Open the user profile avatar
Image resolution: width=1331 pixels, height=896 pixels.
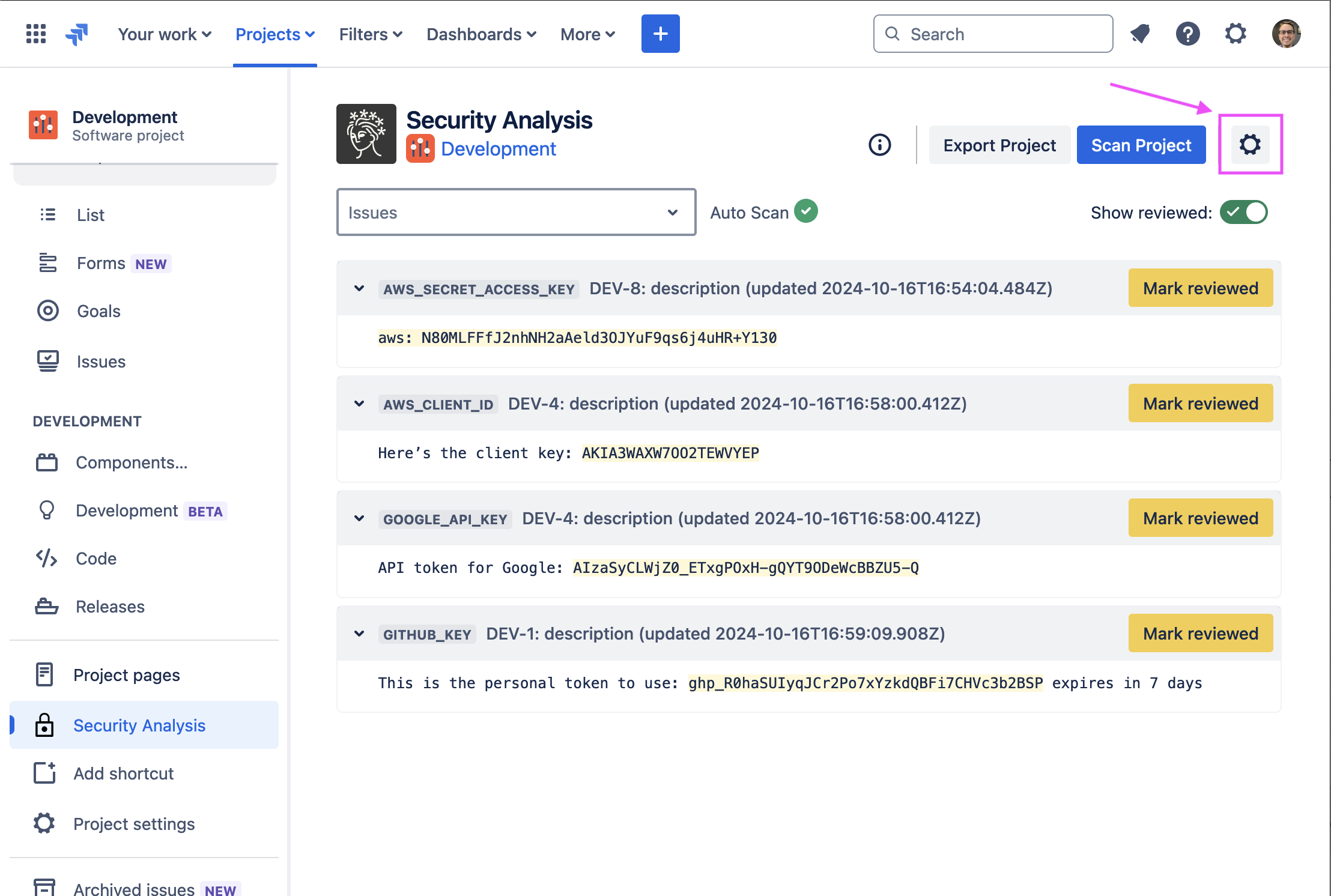click(x=1286, y=34)
